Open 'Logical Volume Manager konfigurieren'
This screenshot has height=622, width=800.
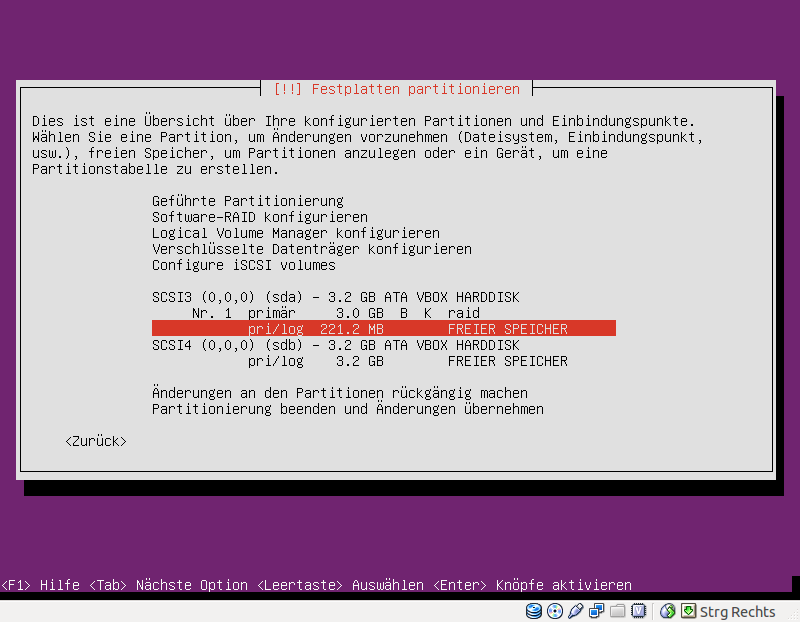click(296, 233)
